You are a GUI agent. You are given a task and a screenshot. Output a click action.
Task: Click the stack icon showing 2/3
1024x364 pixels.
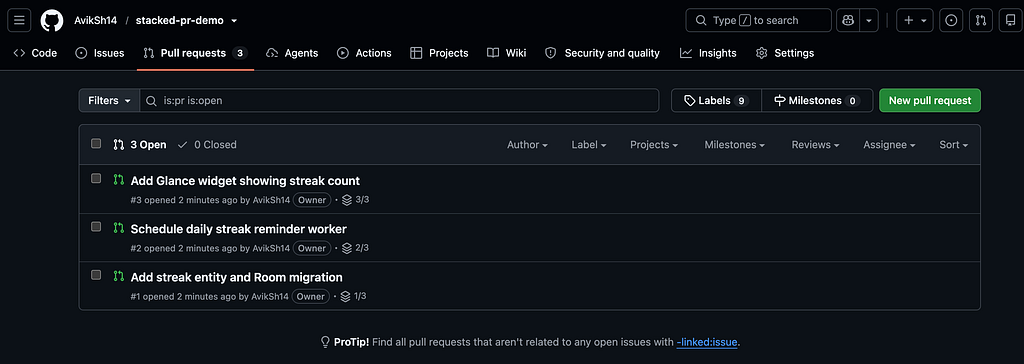[x=346, y=248]
